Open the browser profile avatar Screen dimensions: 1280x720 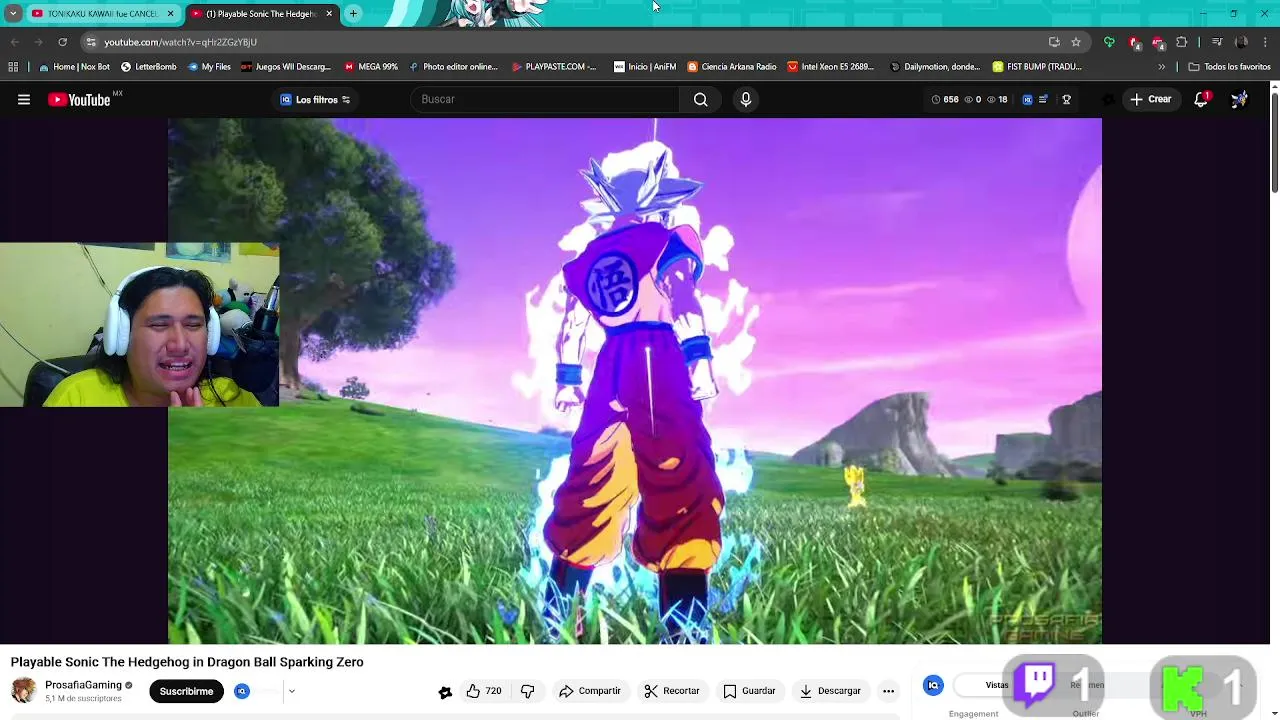[x=1242, y=42]
